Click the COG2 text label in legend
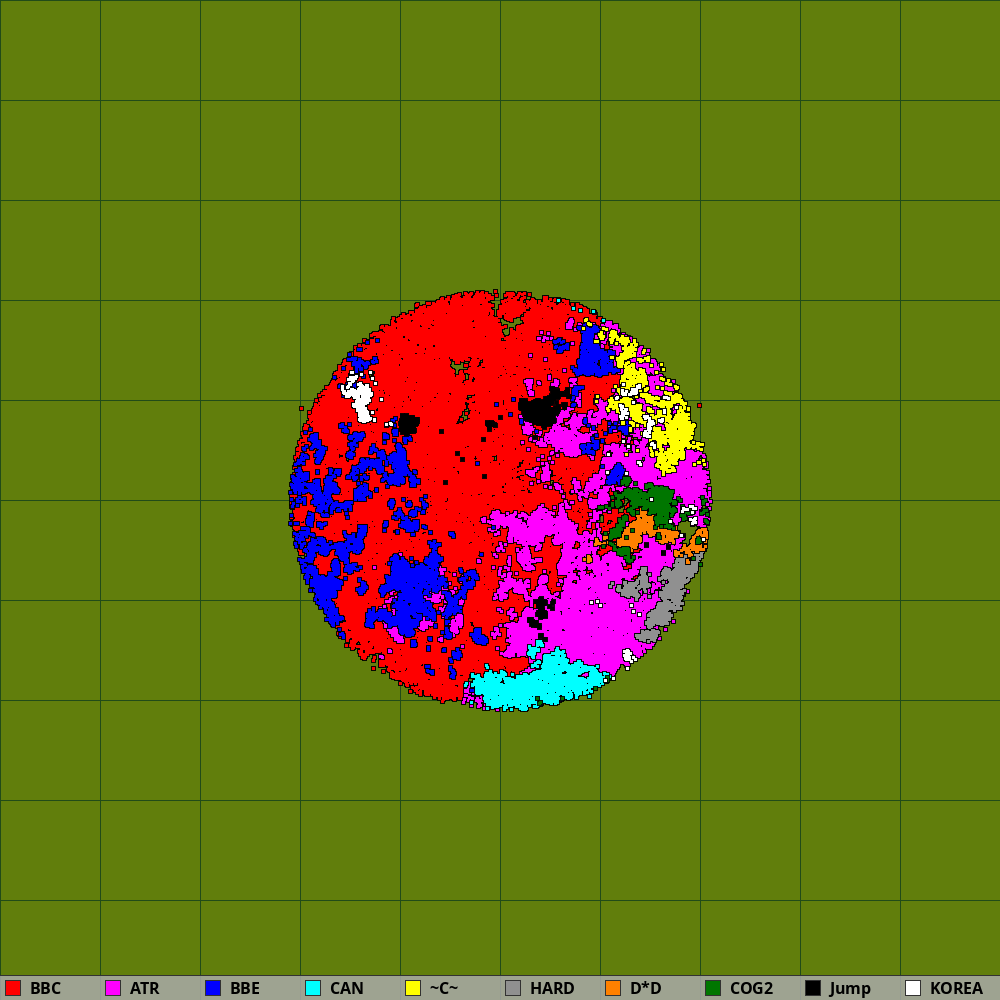1000x1000 pixels. tap(751, 988)
